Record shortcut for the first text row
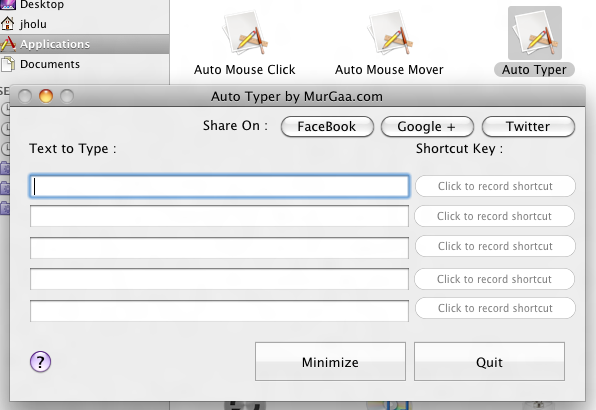This screenshot has width=596, height=410. [495, 186]
